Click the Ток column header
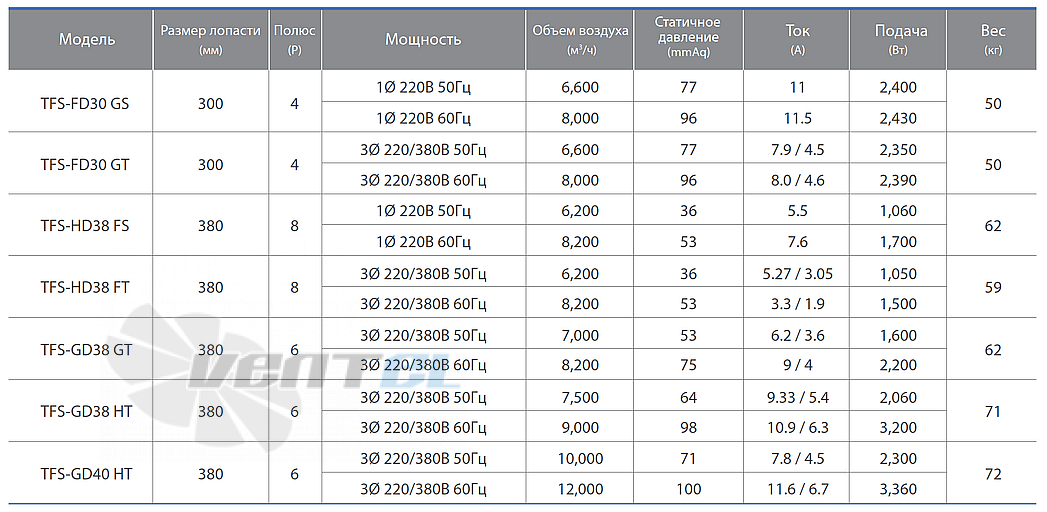This screenshot has height=512, width=1047. coord(797,39)
